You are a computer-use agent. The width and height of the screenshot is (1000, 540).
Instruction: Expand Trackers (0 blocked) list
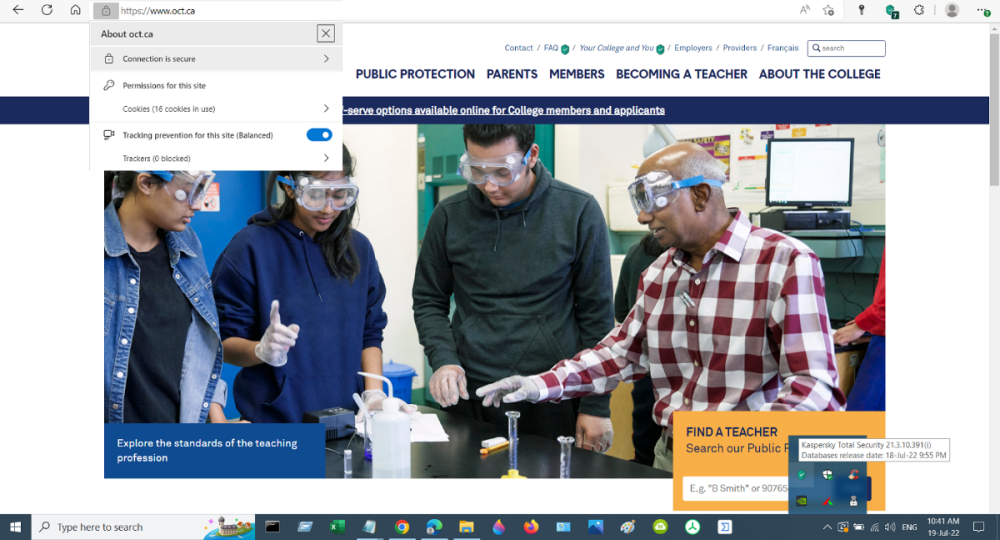(216, 158)
